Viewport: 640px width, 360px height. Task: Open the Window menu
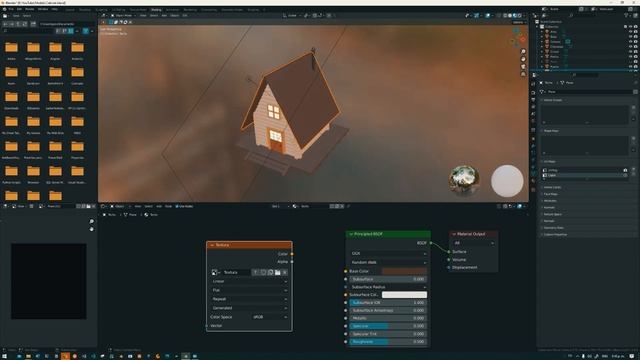tap(43, 9)
